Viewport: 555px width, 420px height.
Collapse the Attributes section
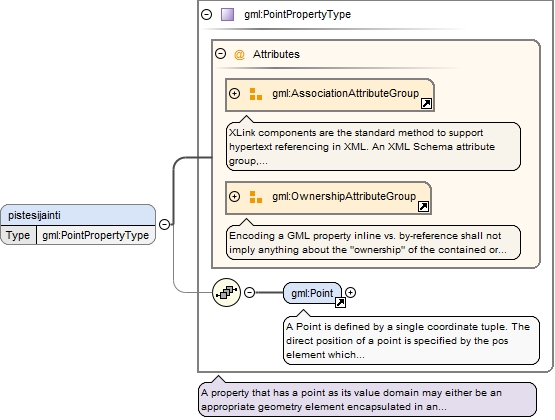[x=221, y=54]
